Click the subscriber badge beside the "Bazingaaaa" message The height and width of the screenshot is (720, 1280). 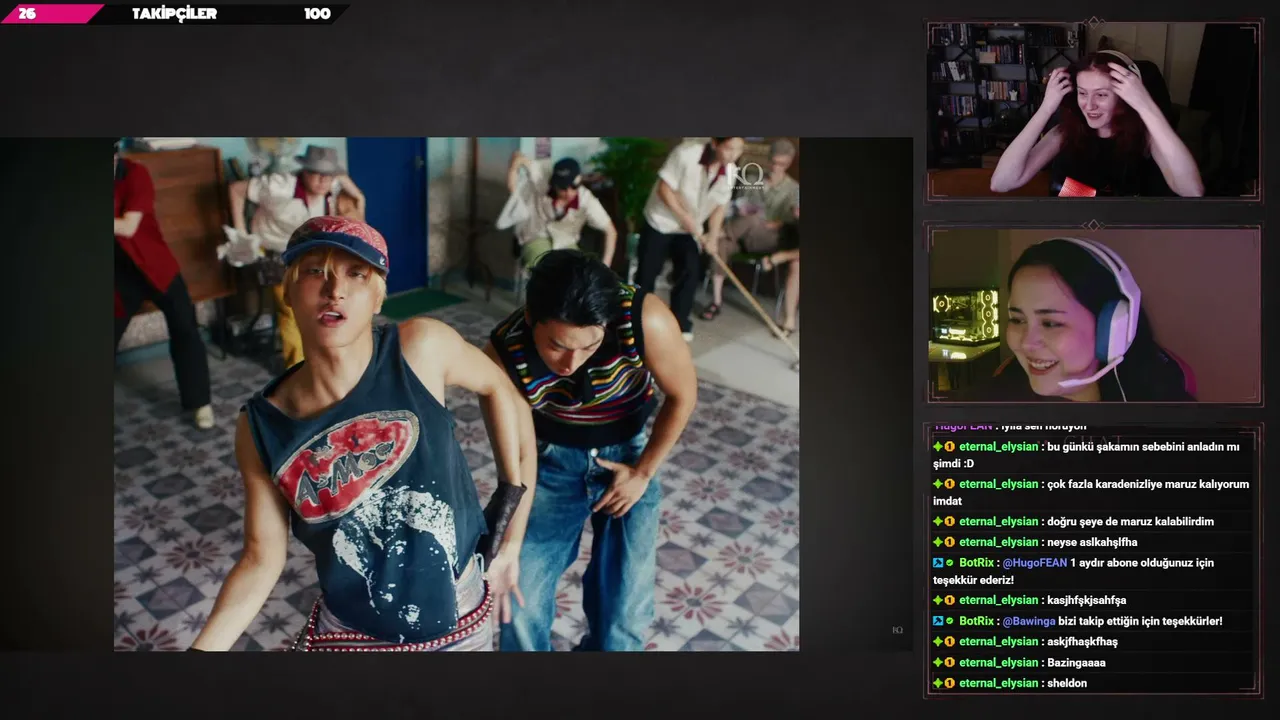950,662
